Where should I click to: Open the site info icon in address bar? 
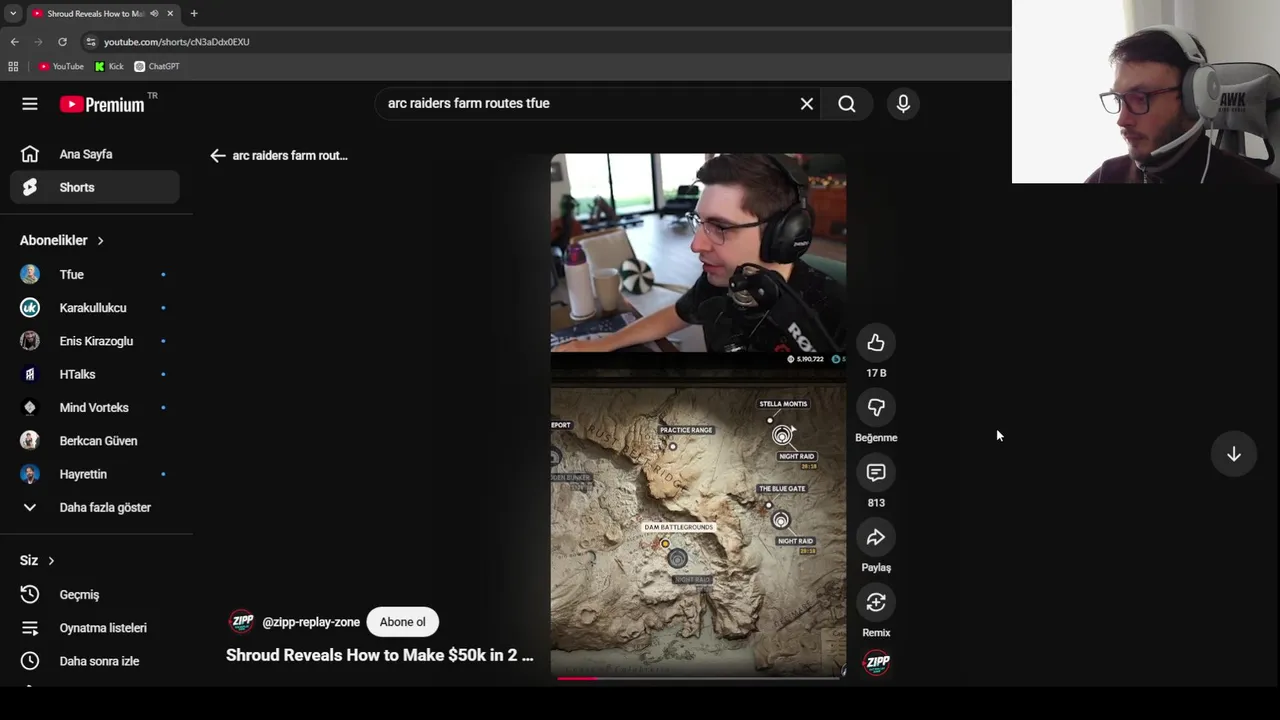pos(91,42)
